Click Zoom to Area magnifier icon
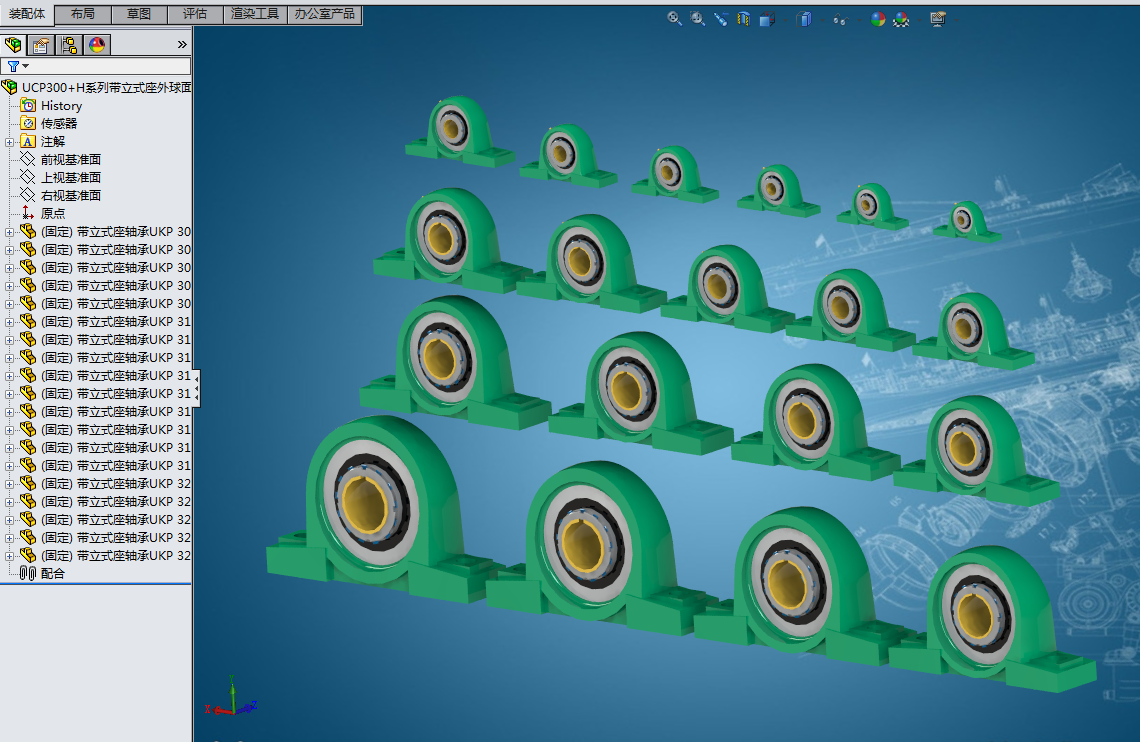This screenshot has height=742, width=1140. 697,19
